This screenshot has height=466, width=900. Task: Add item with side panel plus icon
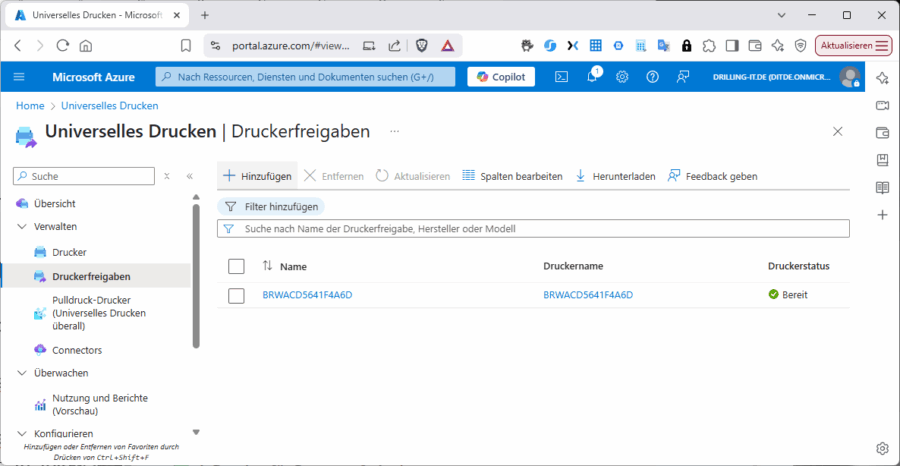882,215
